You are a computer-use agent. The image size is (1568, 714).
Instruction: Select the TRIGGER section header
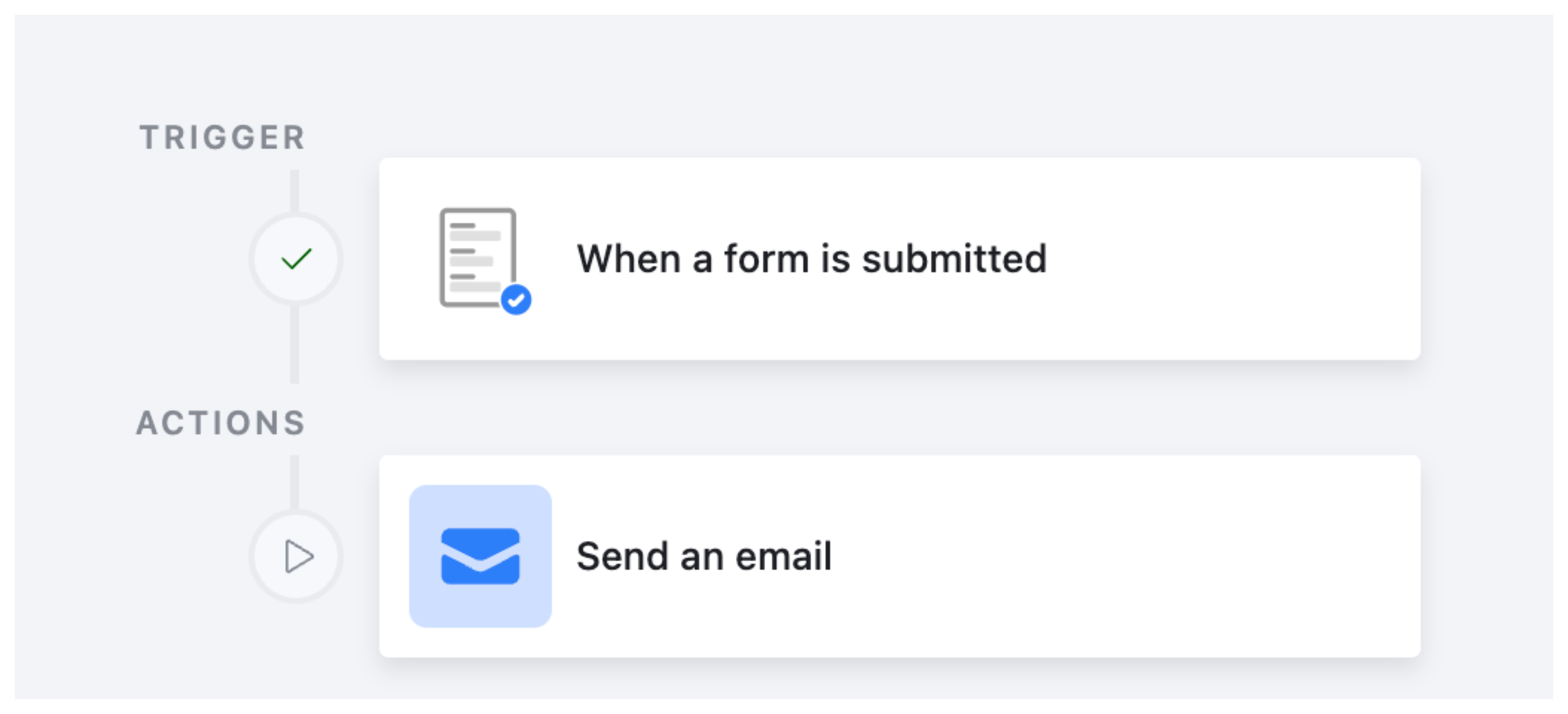[x=223, y=137]
